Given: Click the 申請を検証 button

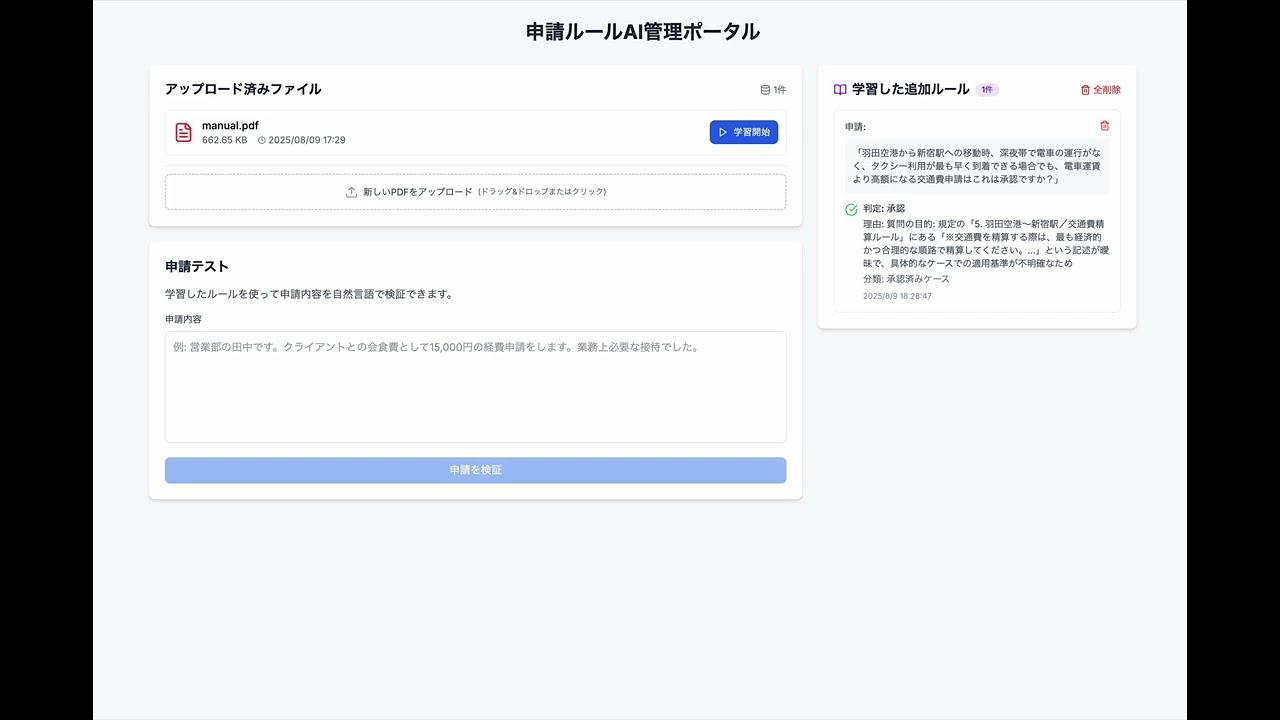Looking at the screenshot, I should pyautogui.click(x=476, y=470).
